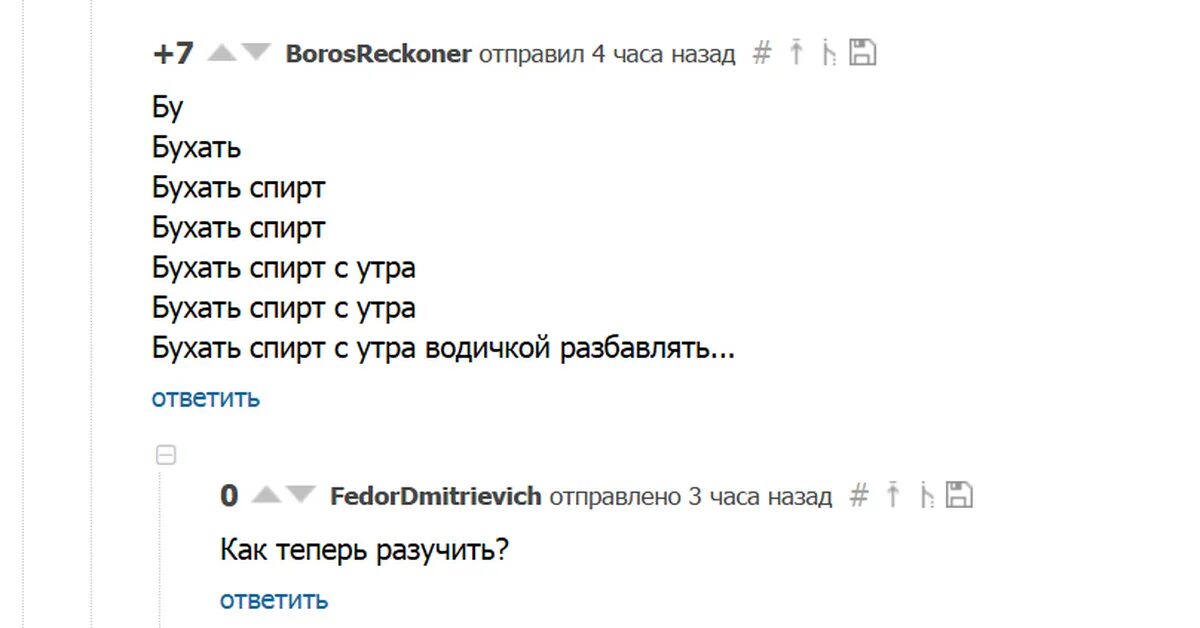Go to parent via arrow on FedorDmitrievich's comment
The height and width of the screenshot is (628, 1200).
[893, 493]
